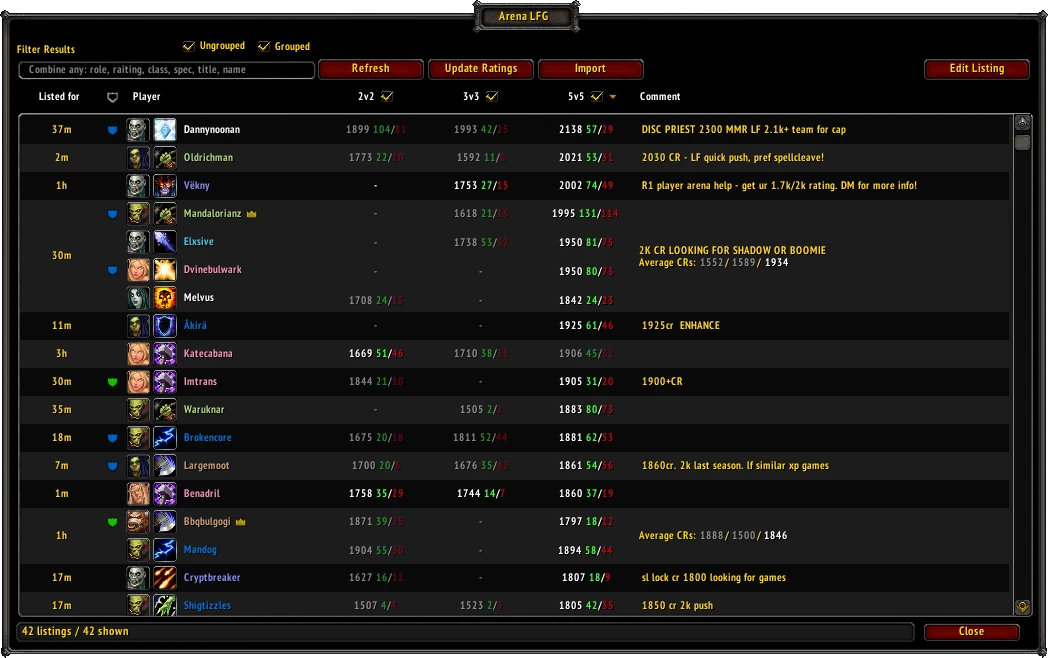This screenshot has height=658, width=1048.
Task: Click Vëkny's demon spec icon
Action: pyautogui.click(x=165, y=186)
